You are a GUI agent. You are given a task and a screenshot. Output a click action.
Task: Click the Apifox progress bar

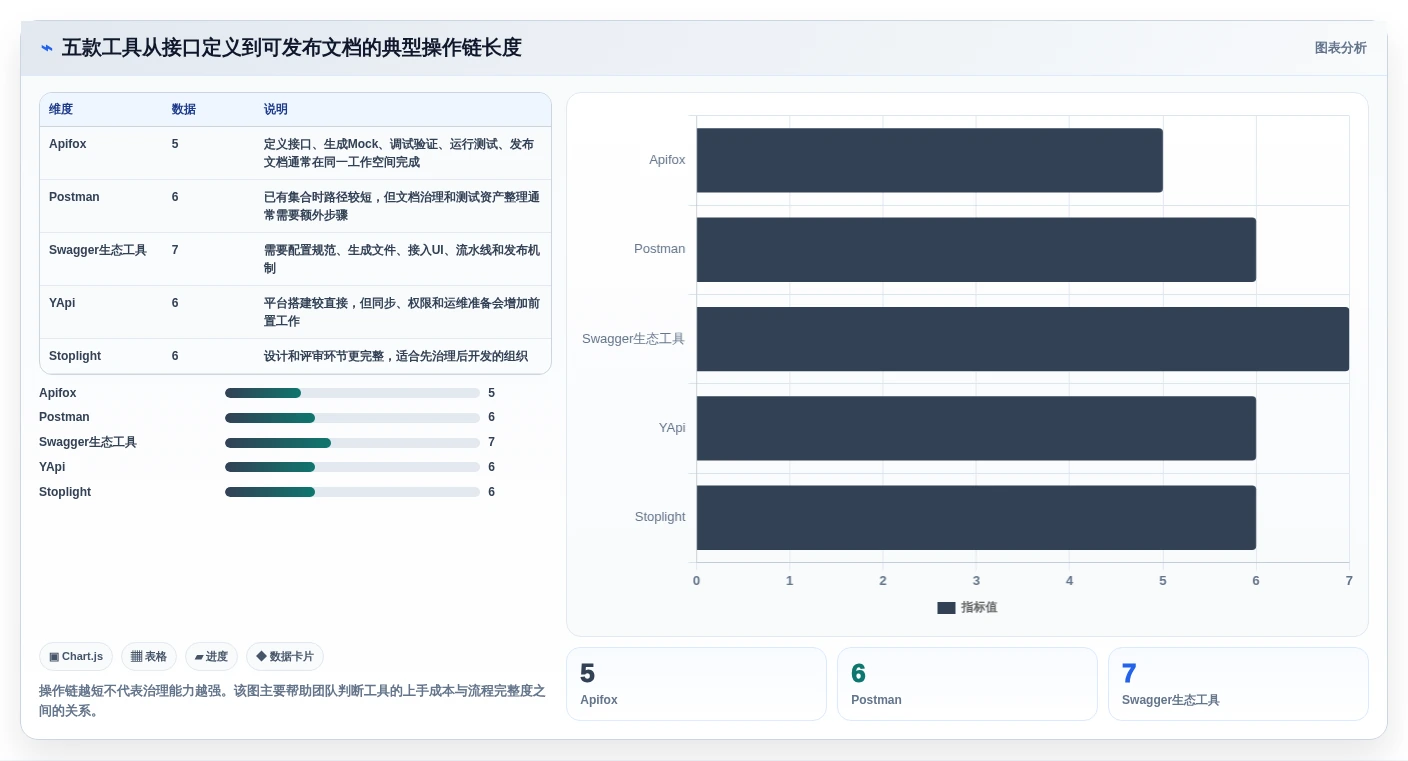click(x=352, y=393)
